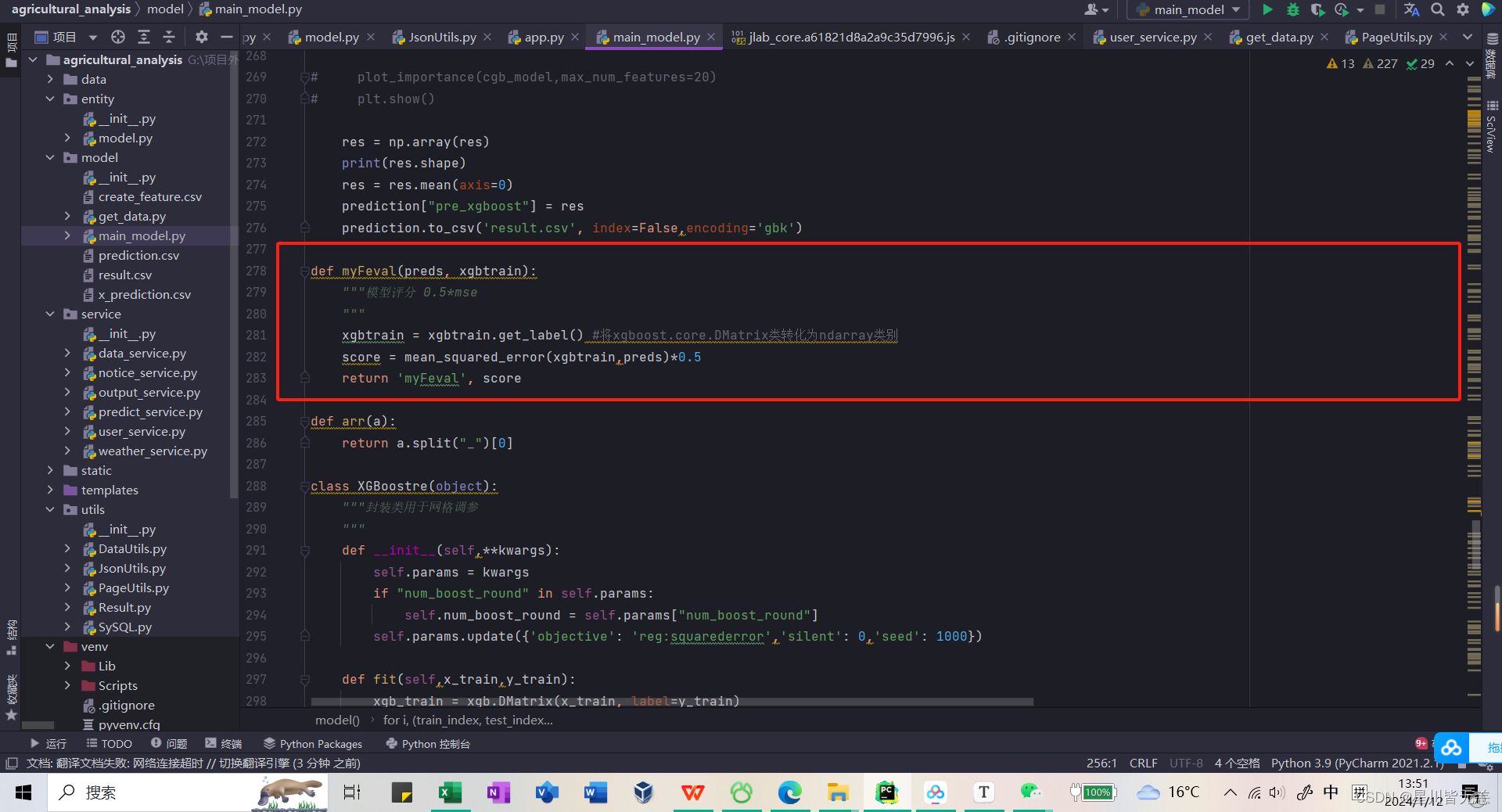This screenshot has width=1502, height=812.
Task: Open Search Everywhere magnifier
Action: pos(1437,9)
